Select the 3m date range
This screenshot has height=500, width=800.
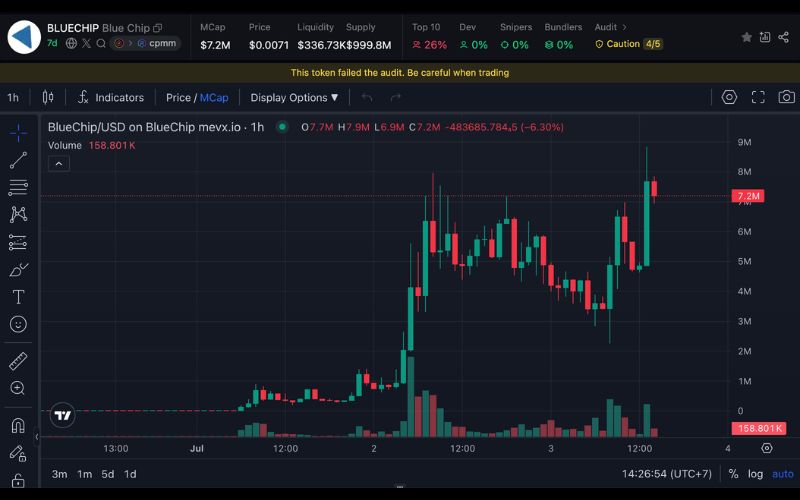pyautogui.click(x=60, y=474)
